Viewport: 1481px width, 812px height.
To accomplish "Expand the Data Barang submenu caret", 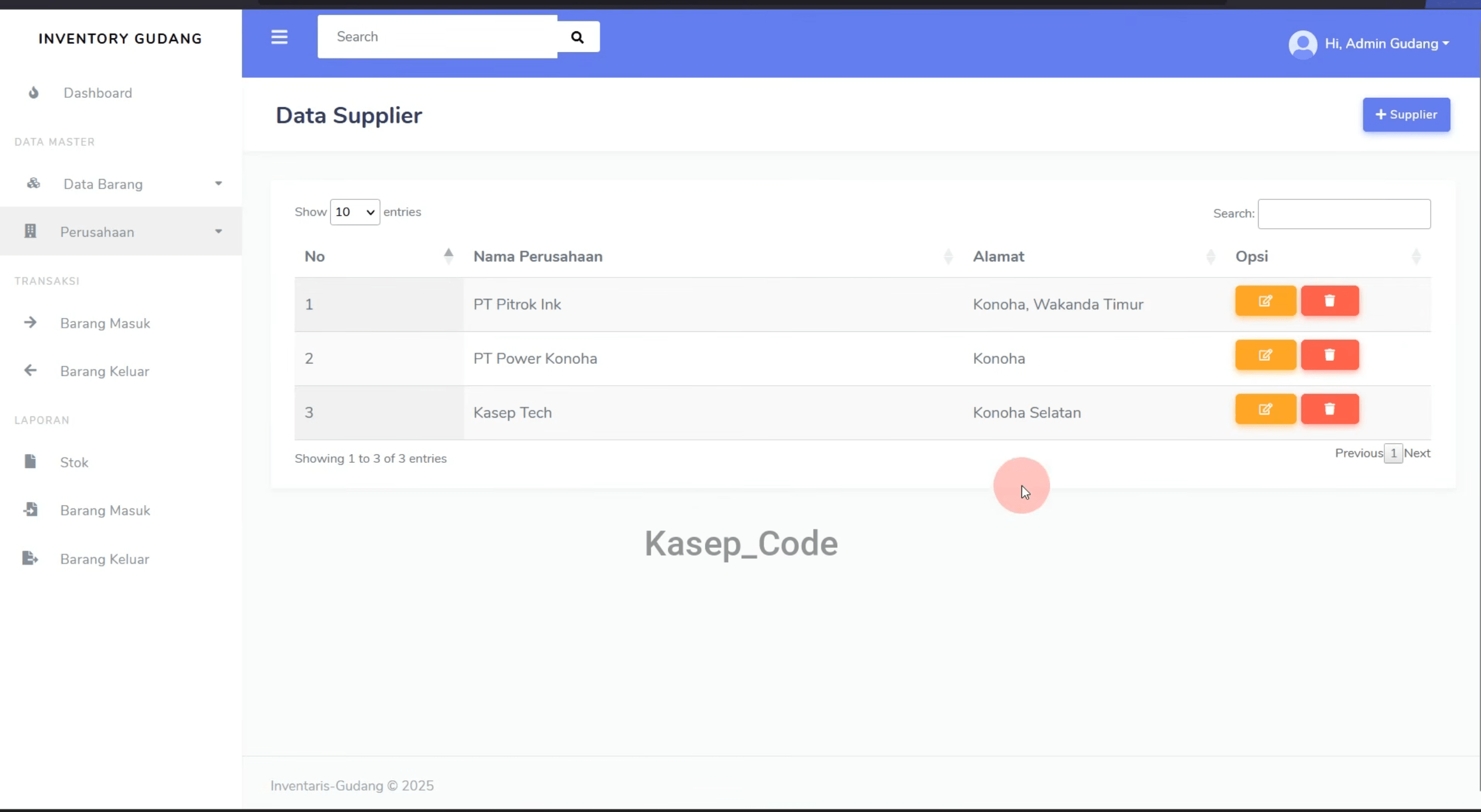I will tap(218, 184).
